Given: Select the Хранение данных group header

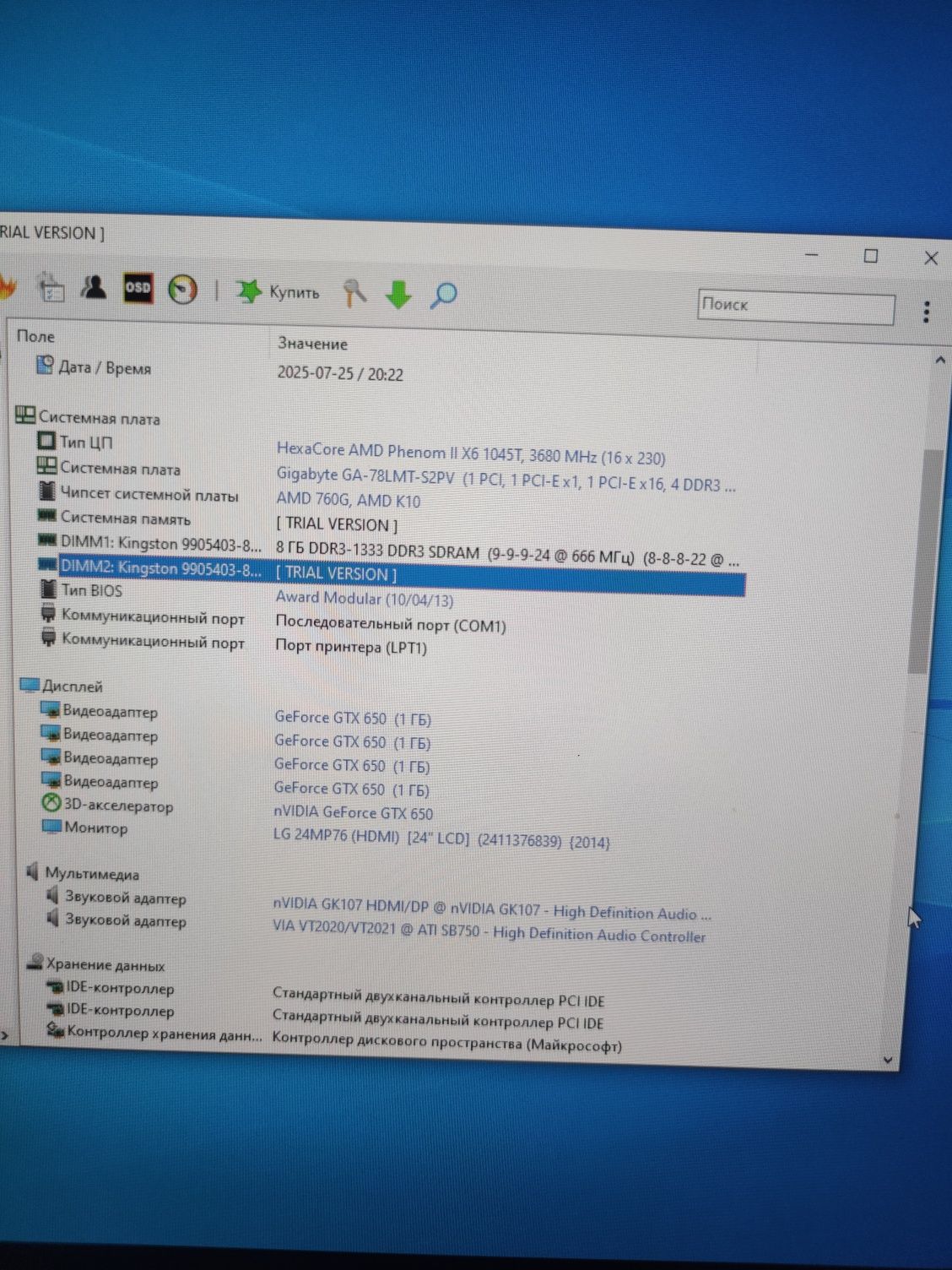Looking at the screenshot, I should [96, 963].
